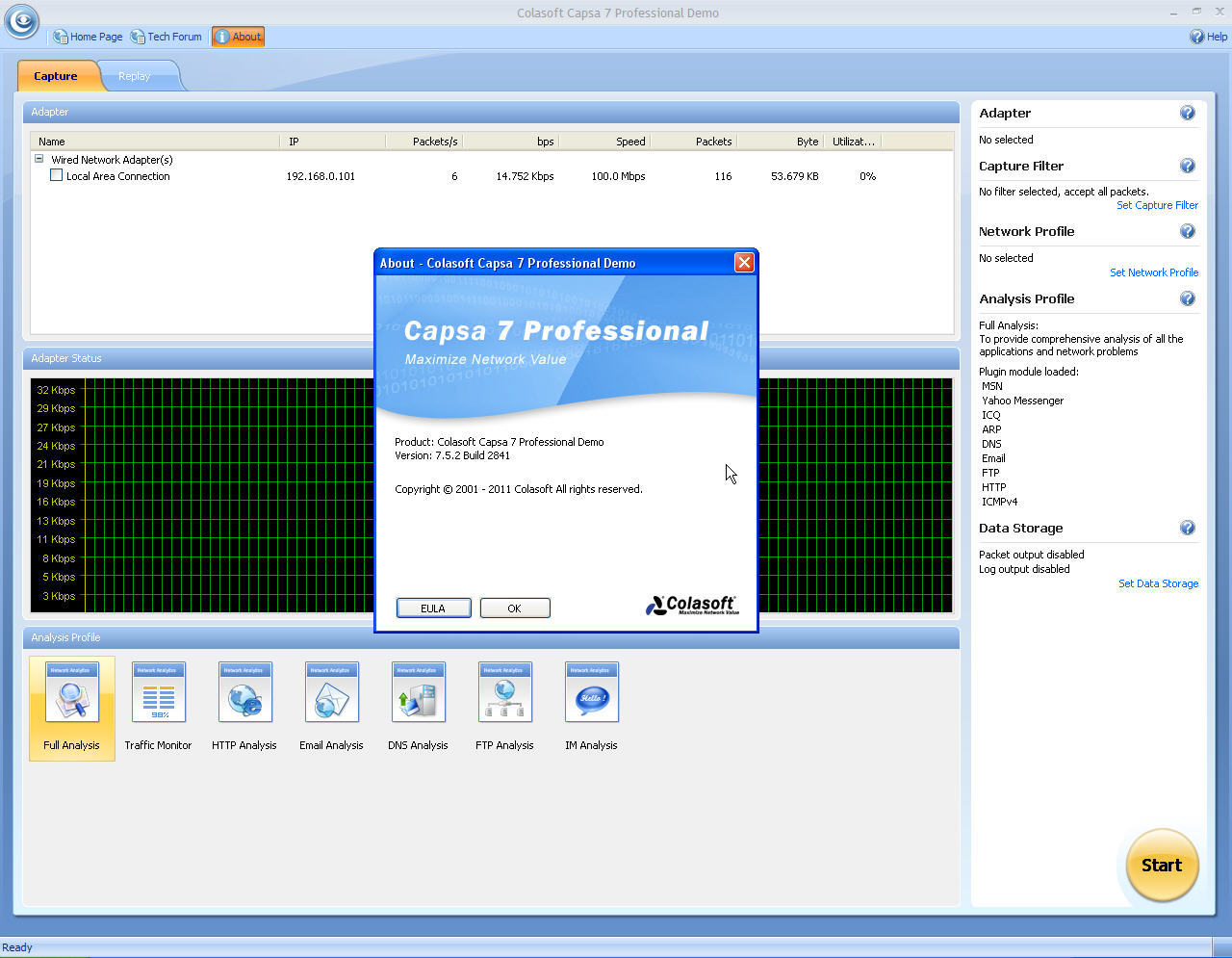Select the 100.0 Mbps speed value

[x=618, y=176]
